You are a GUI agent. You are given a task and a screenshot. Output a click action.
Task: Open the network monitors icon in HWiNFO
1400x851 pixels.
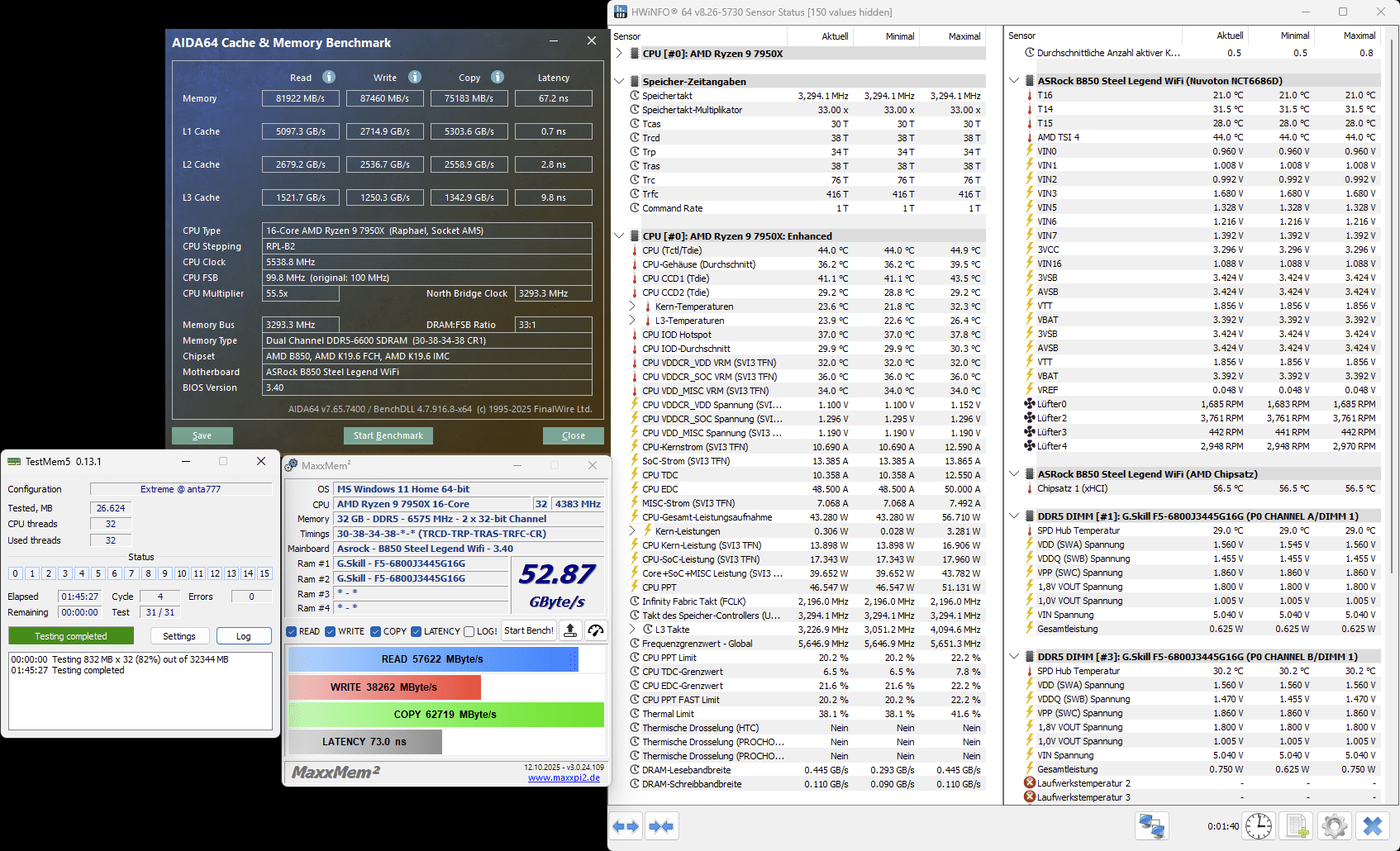tap(1152, 826)
